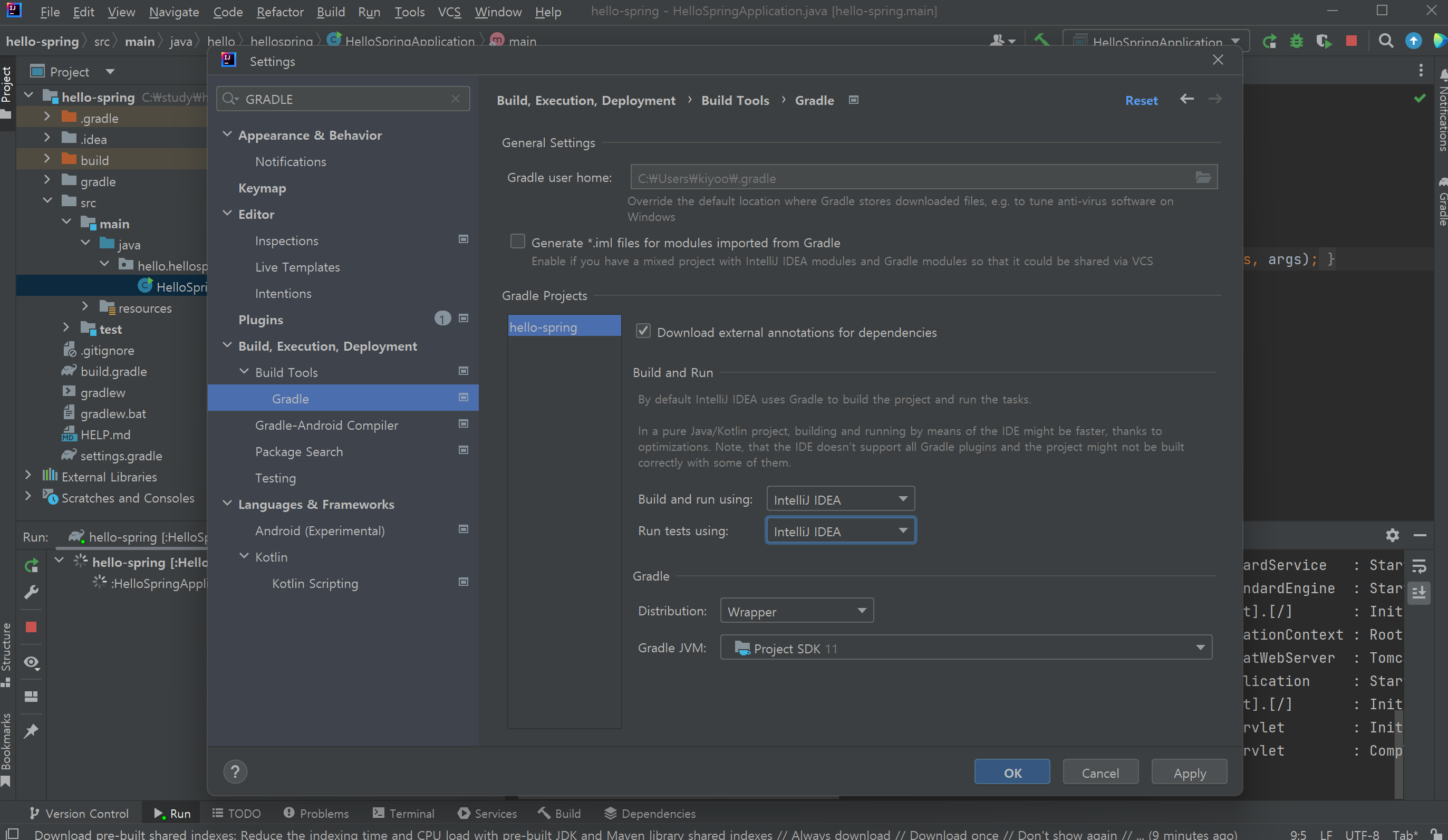This screenshot has width=1448, height=840.
Task: Open editor tabs three-dot menu
Action: [1421, 70]
